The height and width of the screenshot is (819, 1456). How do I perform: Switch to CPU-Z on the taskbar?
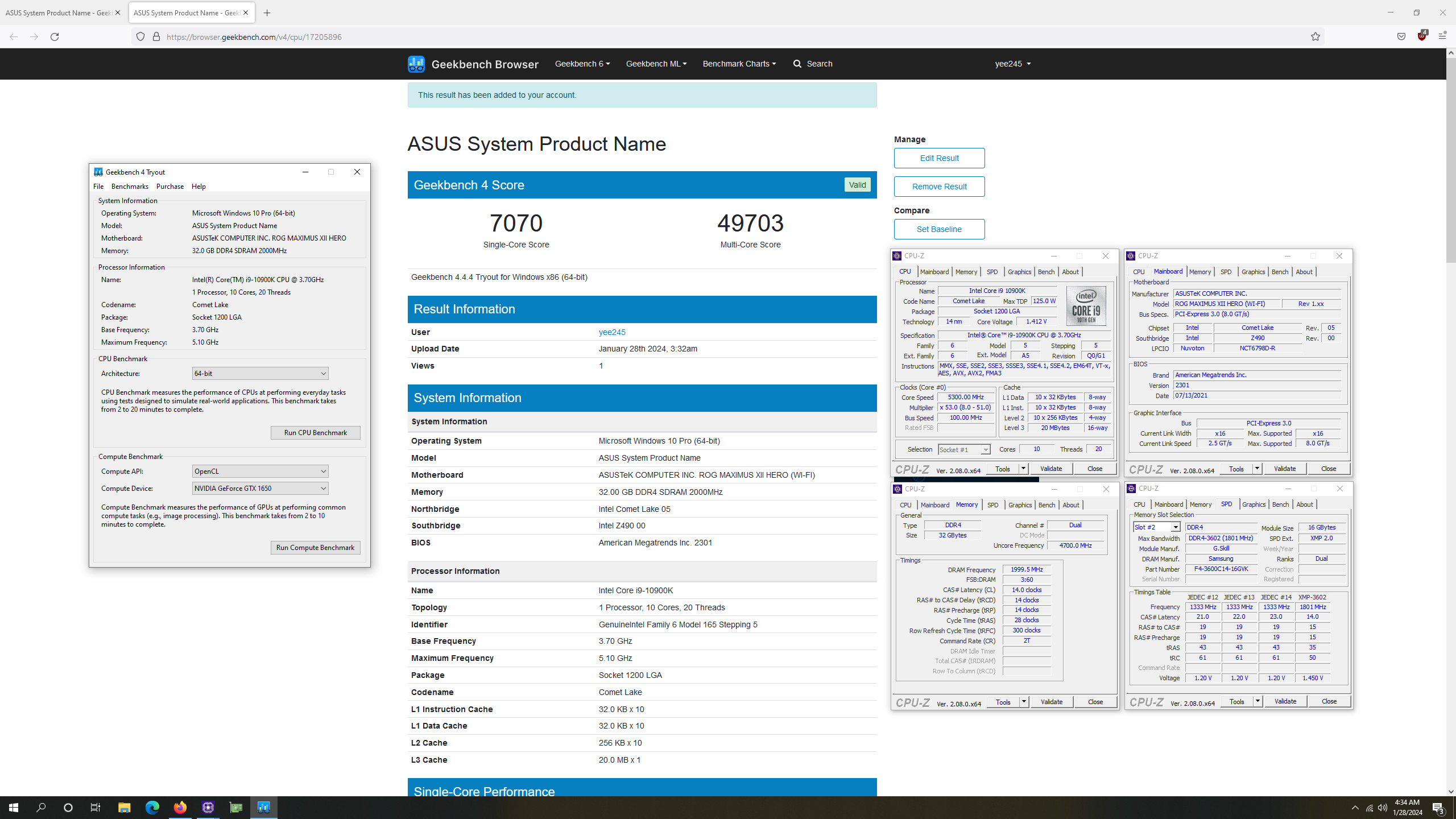[208, 807]
